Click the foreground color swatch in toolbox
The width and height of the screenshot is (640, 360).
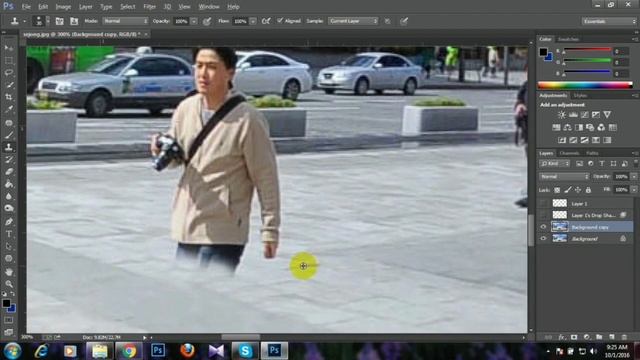point(6,303)
